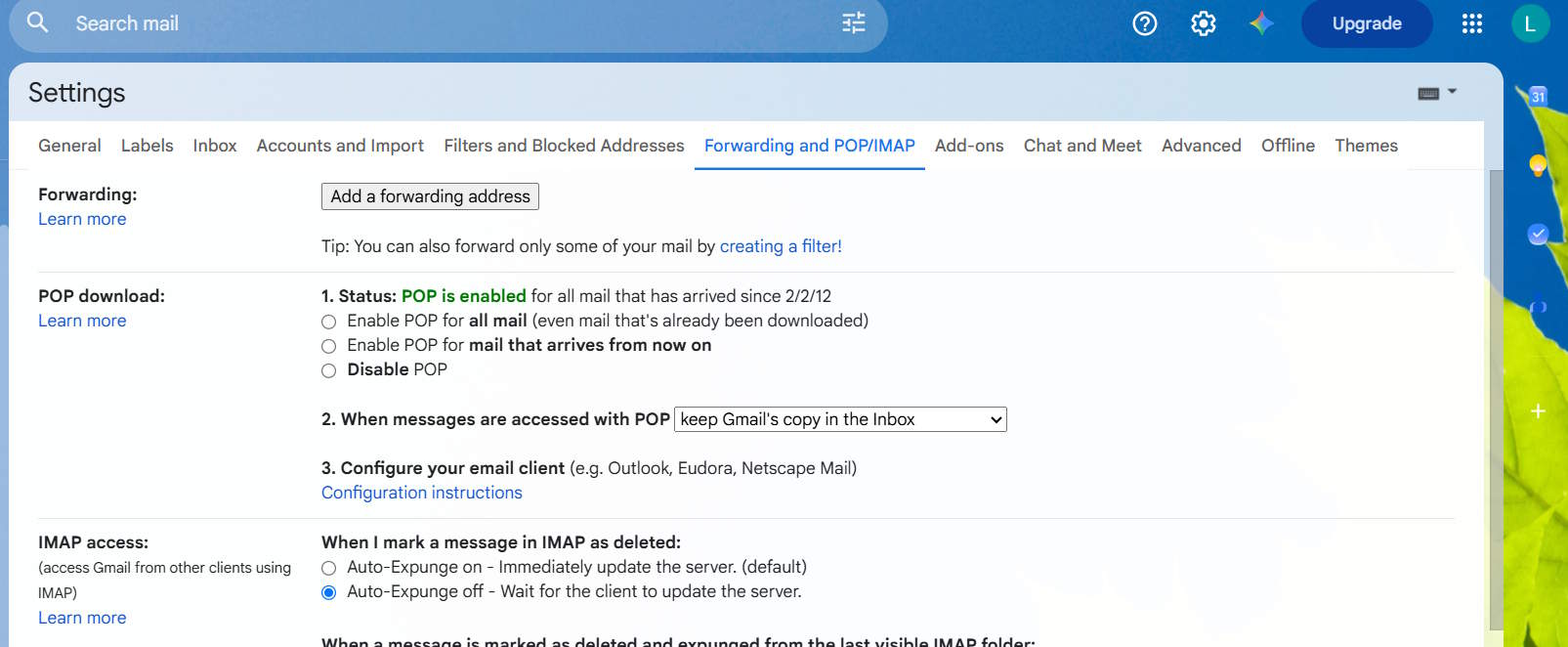Click the settings page vertical scrollbar
The image size is (1568, 647).
pyautogui.click(x=1496, y=401)
